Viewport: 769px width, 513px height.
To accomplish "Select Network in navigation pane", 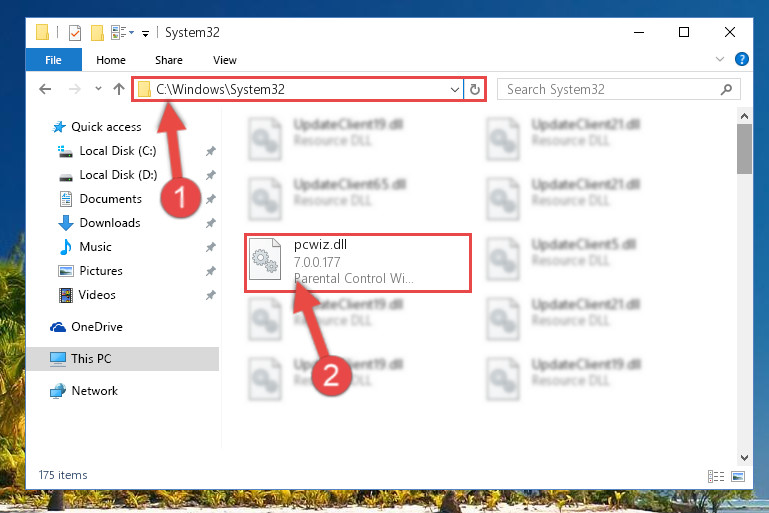I will (94, 391).
